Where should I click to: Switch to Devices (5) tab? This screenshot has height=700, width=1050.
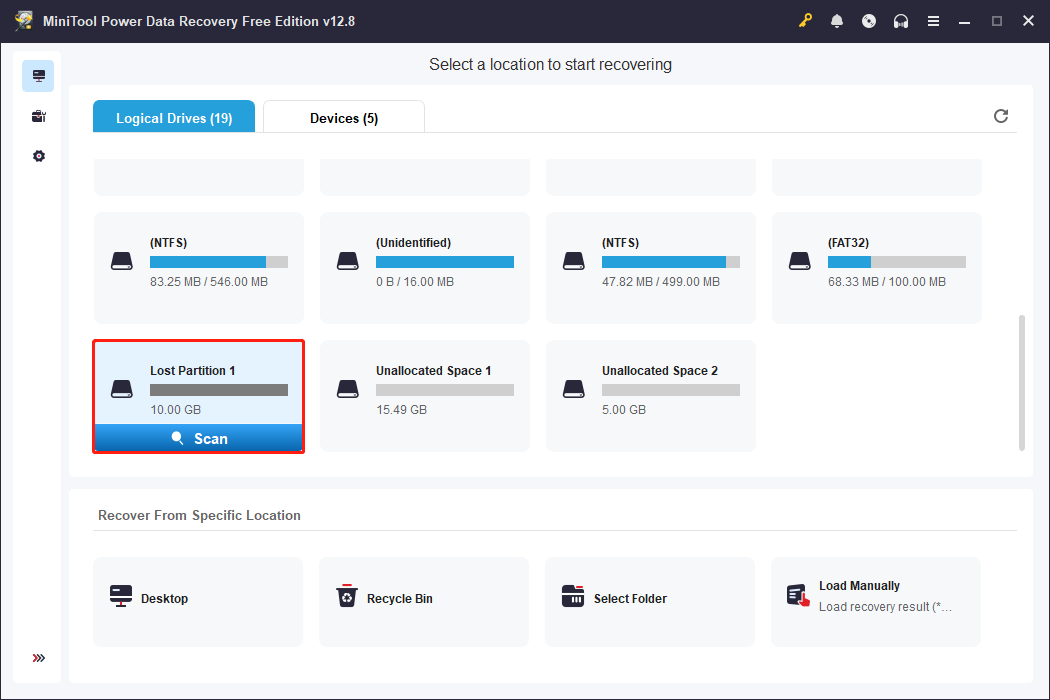click(344, 117)
